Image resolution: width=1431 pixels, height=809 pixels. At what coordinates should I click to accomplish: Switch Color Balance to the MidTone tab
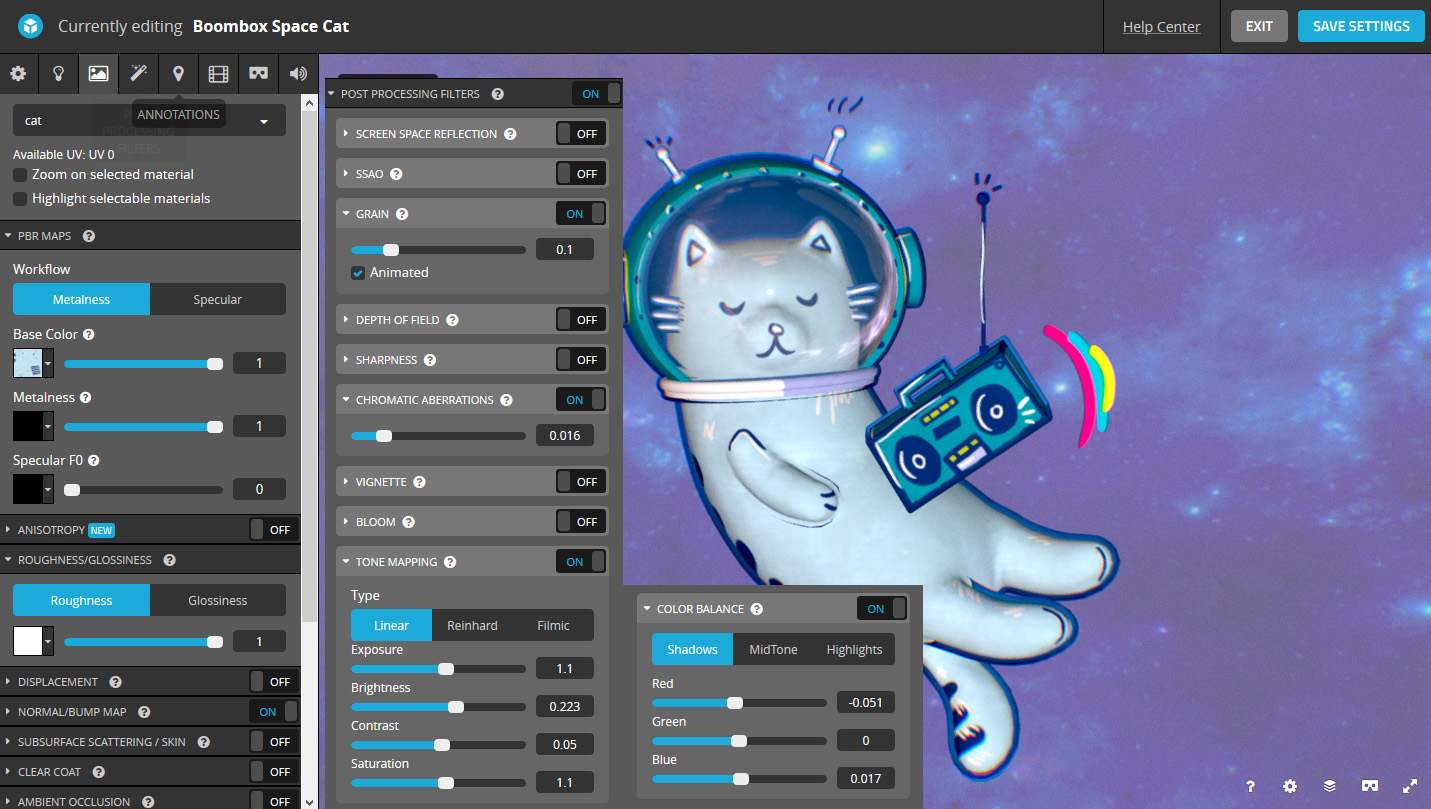coord(773,650)
